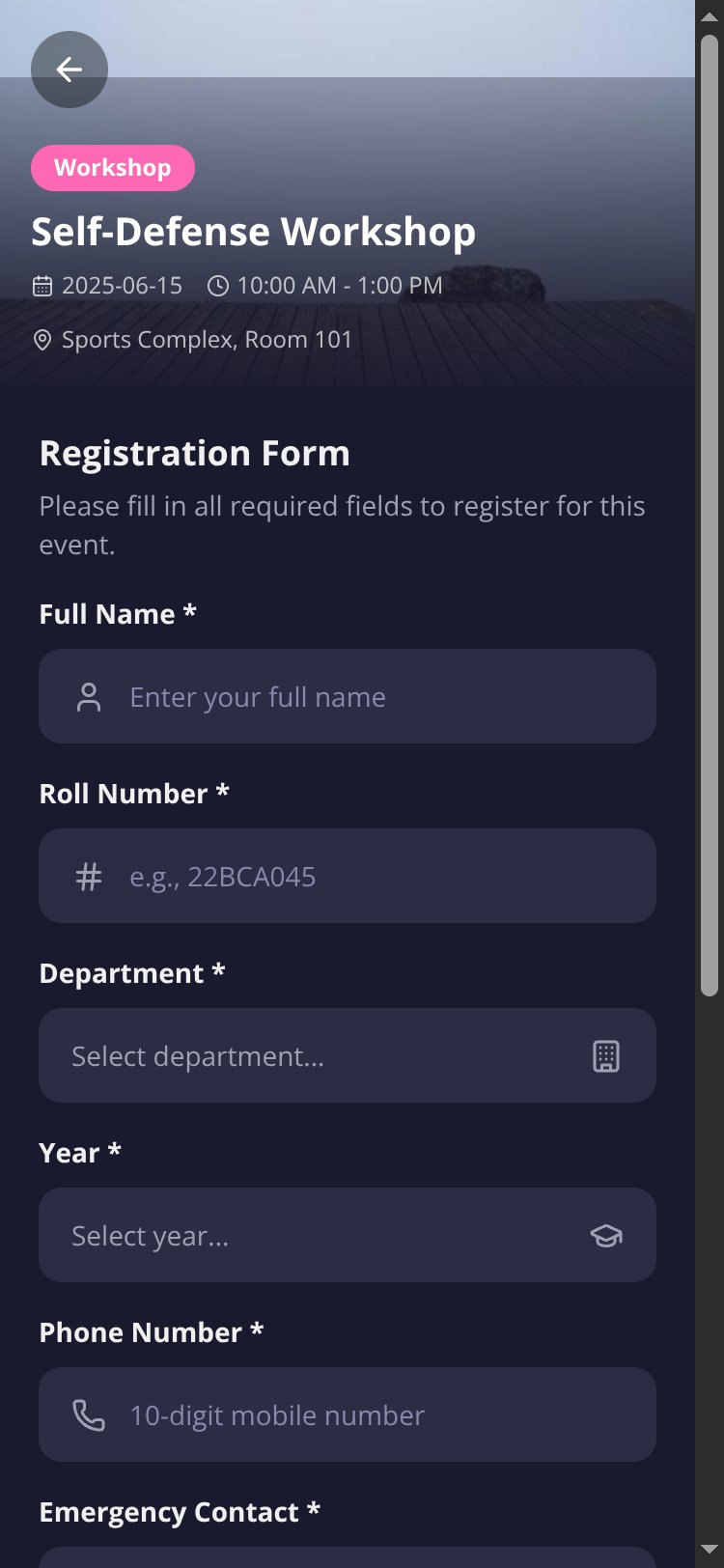The height and width of the screenshot is (1568, 724).
Task: Click the person icon in Full Name field
Action: click(x=89, y=697)
